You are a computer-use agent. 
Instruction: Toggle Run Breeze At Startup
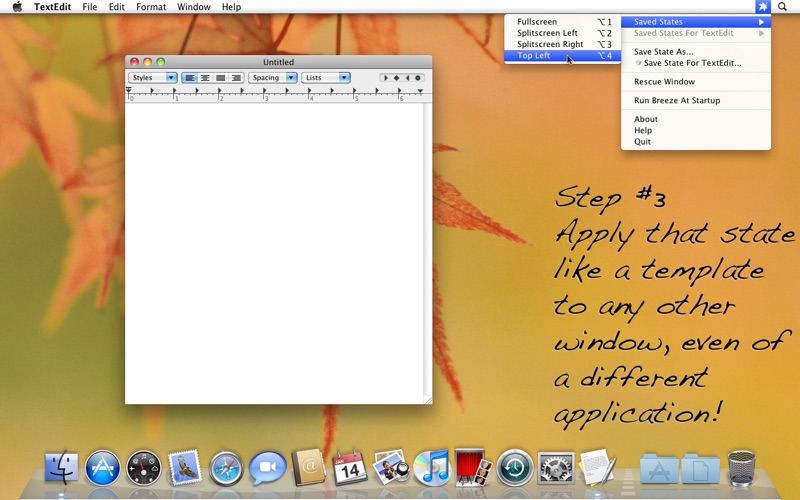(696, 101)
